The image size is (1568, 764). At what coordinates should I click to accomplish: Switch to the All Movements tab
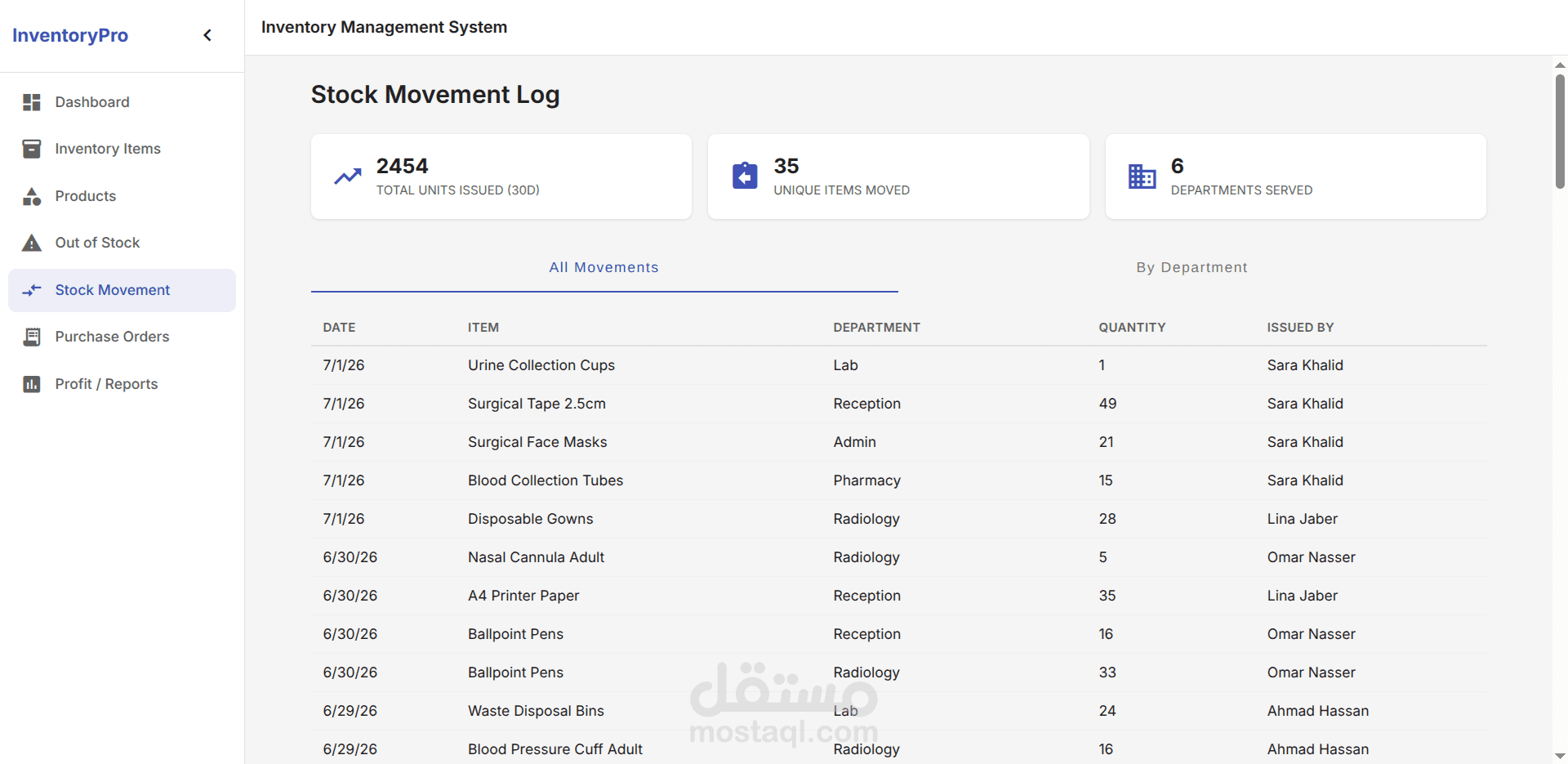[x=604, y=268]
